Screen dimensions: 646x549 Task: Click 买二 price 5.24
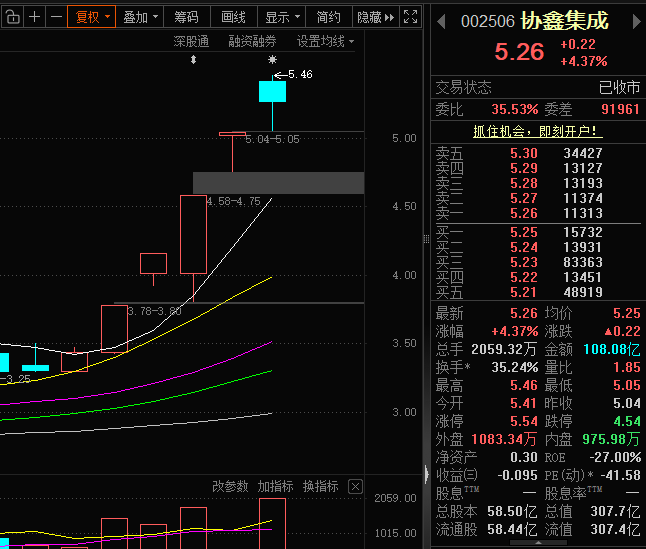524,247
